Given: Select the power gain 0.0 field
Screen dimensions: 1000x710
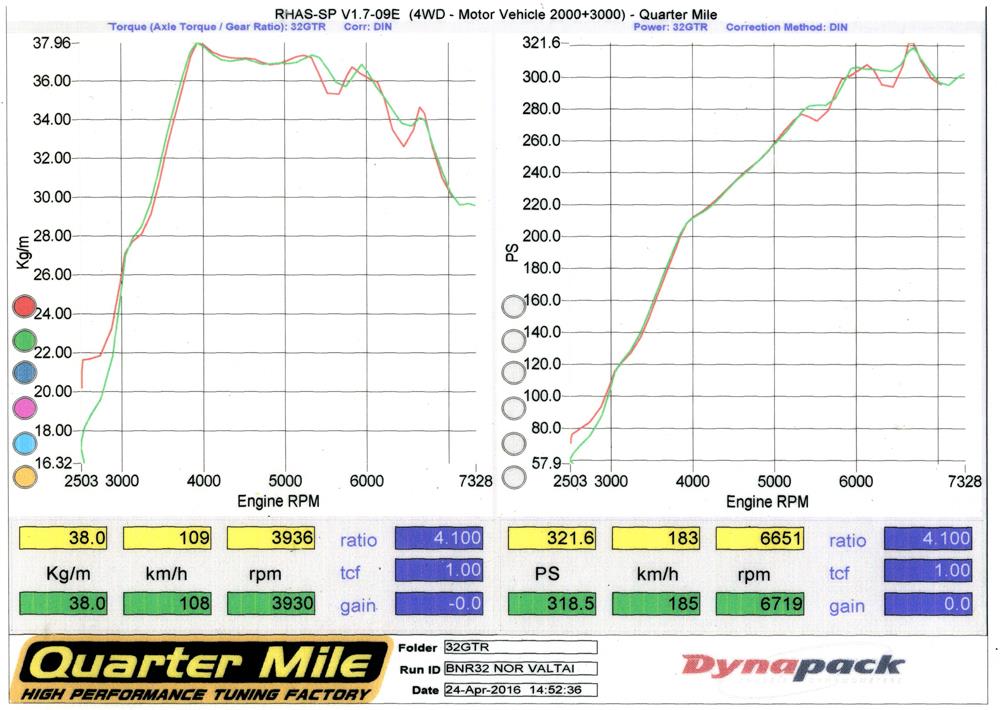Looking at the screenshot, I should pos(928,604).
